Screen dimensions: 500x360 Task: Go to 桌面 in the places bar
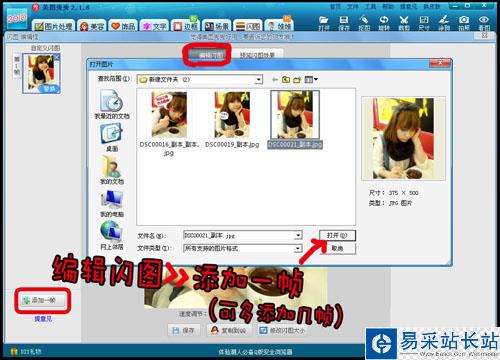click(112, 137)
